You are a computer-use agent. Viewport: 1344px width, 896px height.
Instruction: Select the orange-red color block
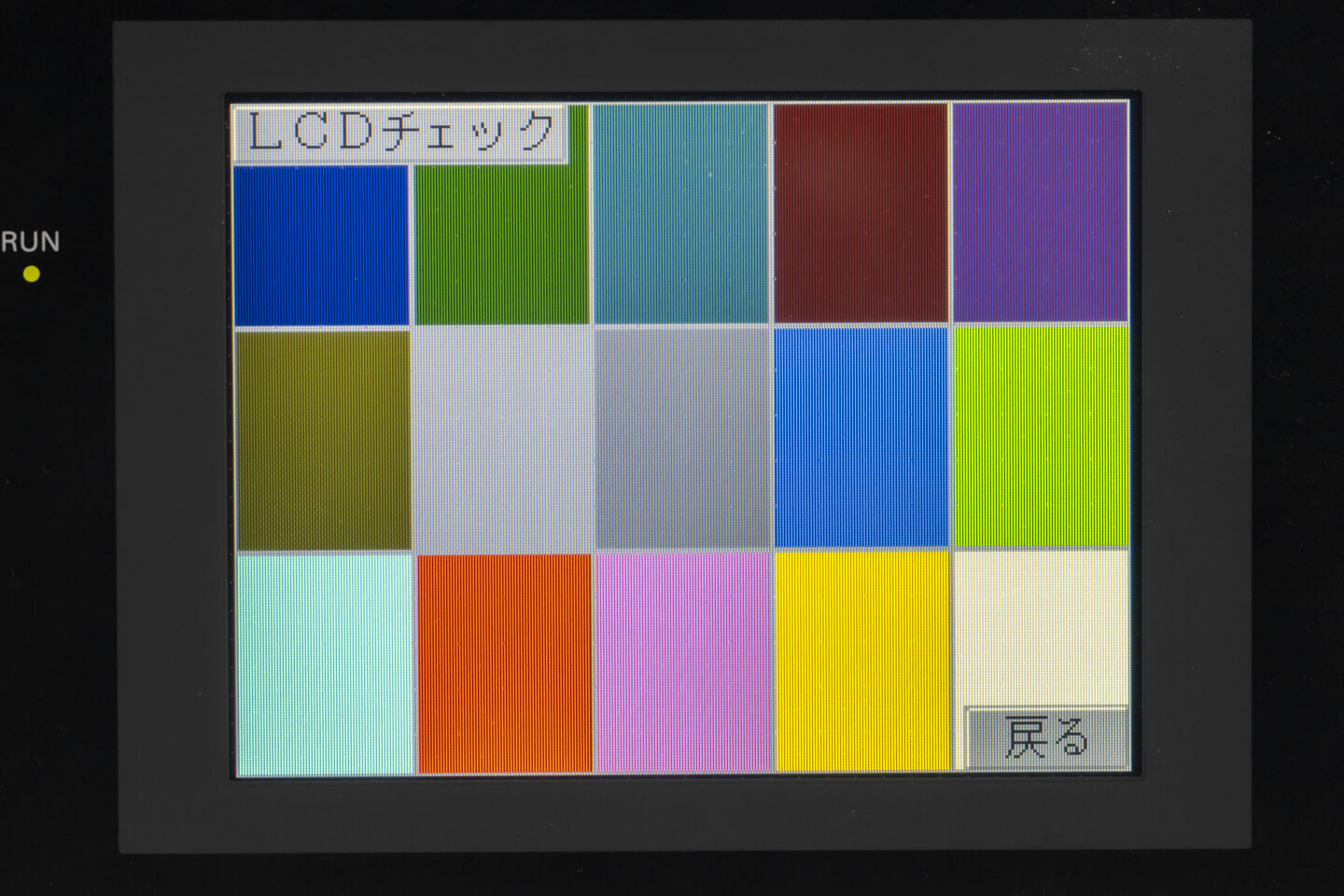pos(504,664)
